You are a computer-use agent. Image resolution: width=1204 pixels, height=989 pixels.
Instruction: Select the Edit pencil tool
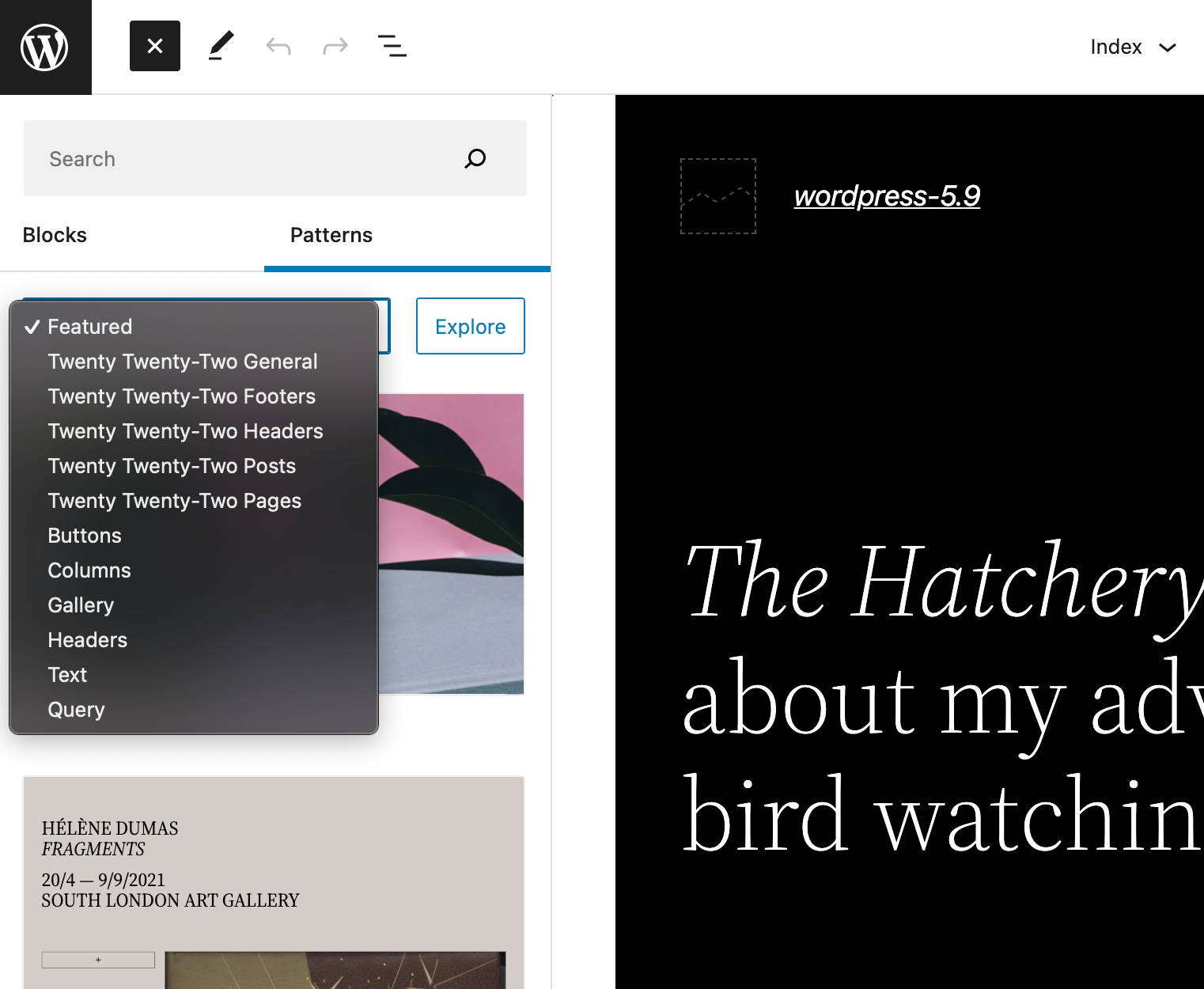point(221,47)
